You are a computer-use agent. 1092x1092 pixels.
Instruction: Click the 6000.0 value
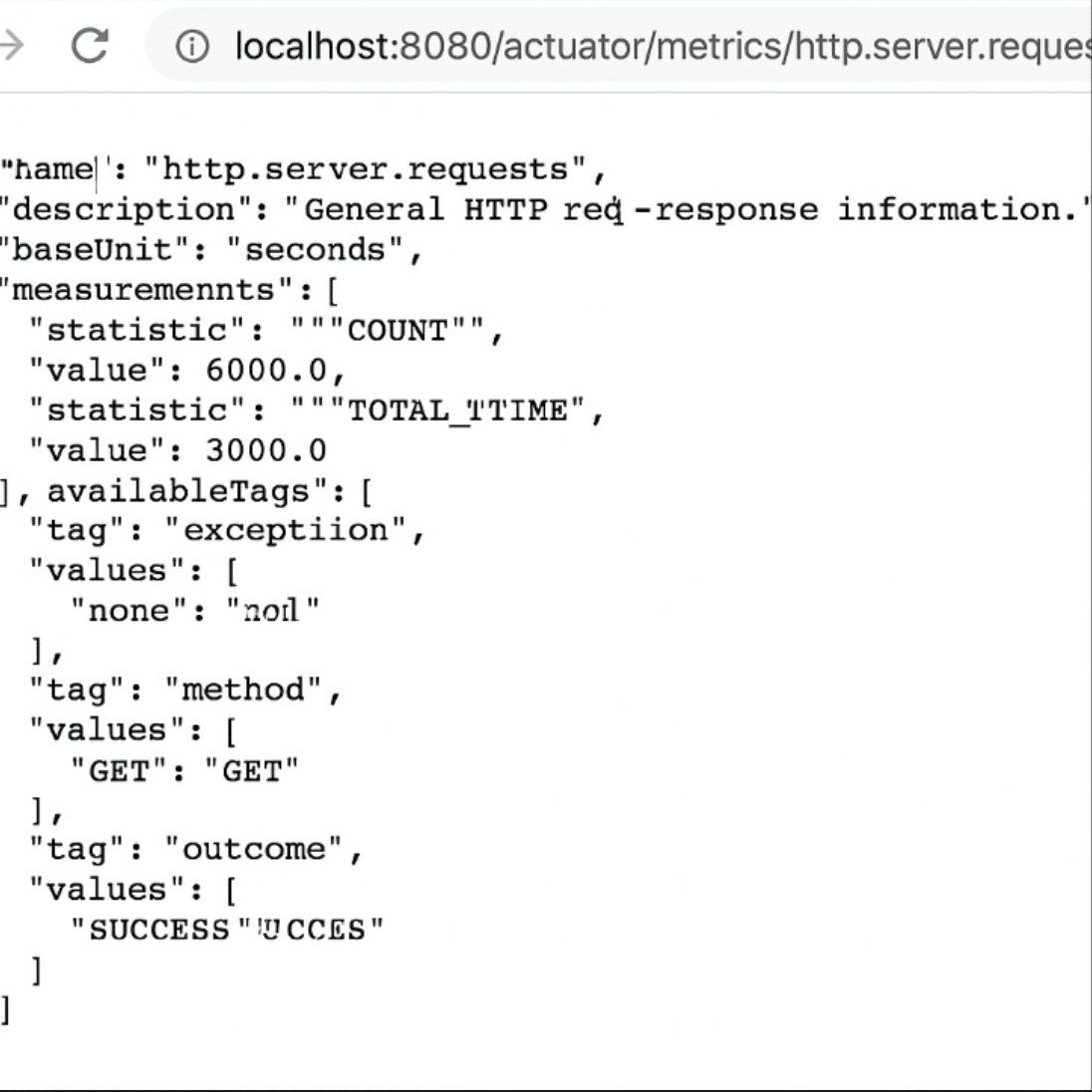266,370
